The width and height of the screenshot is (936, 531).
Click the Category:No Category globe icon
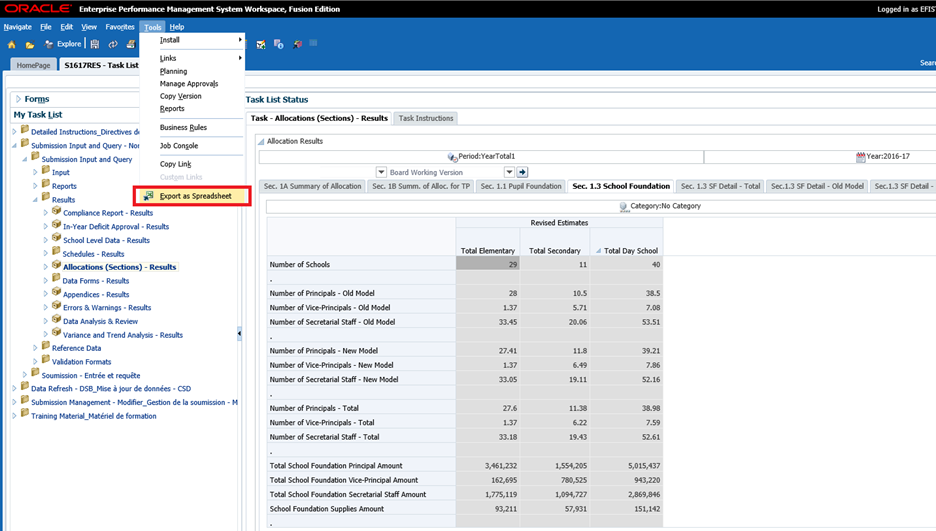tap(624, 206)
